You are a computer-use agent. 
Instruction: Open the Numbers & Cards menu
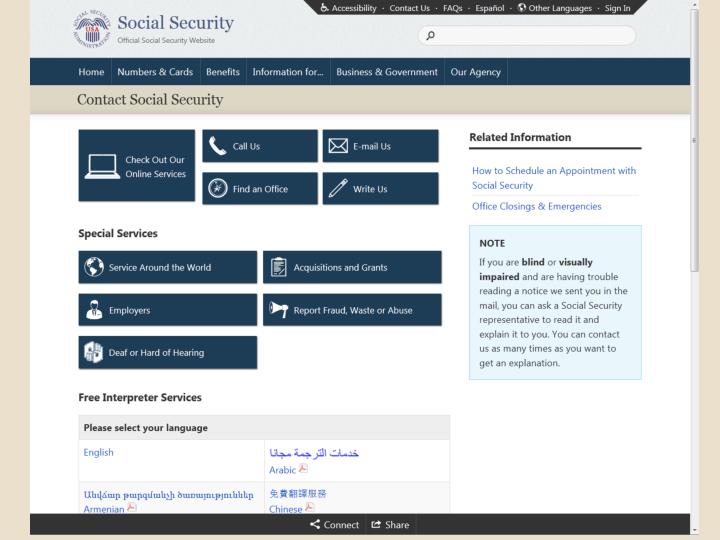[155, 72]
